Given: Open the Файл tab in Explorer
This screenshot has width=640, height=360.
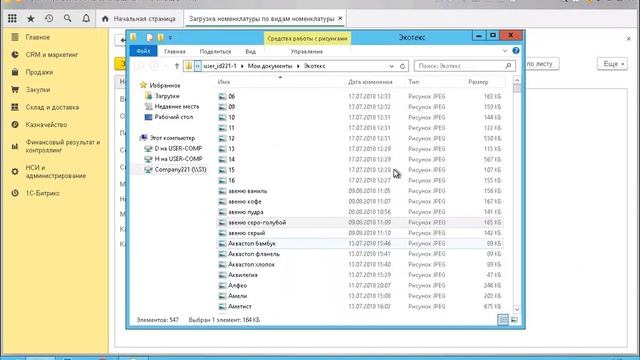Looking at the screenshot, I should pyautogui.click(x=143, y=51).
